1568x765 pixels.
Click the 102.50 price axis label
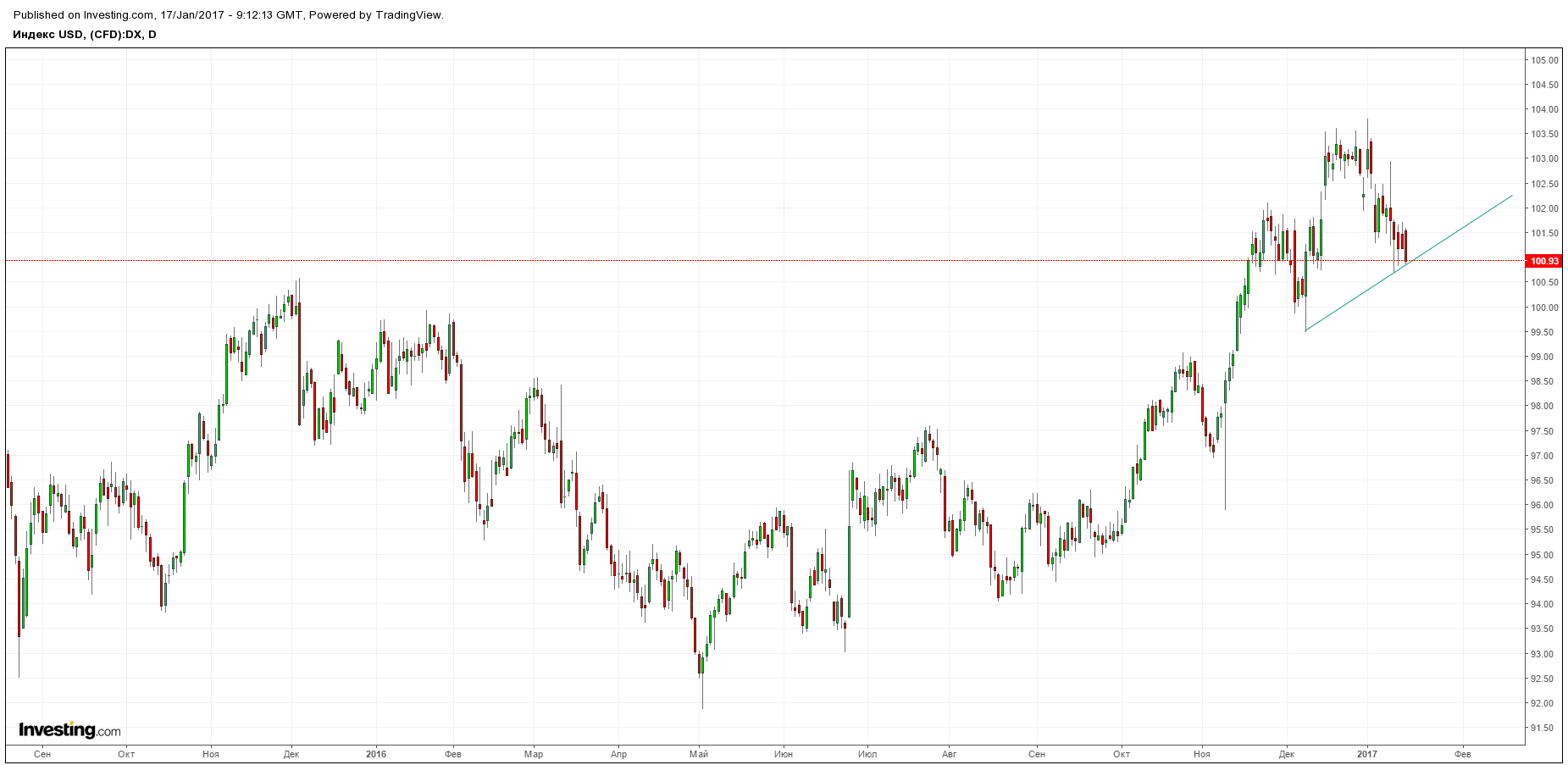pos(1544,184)
